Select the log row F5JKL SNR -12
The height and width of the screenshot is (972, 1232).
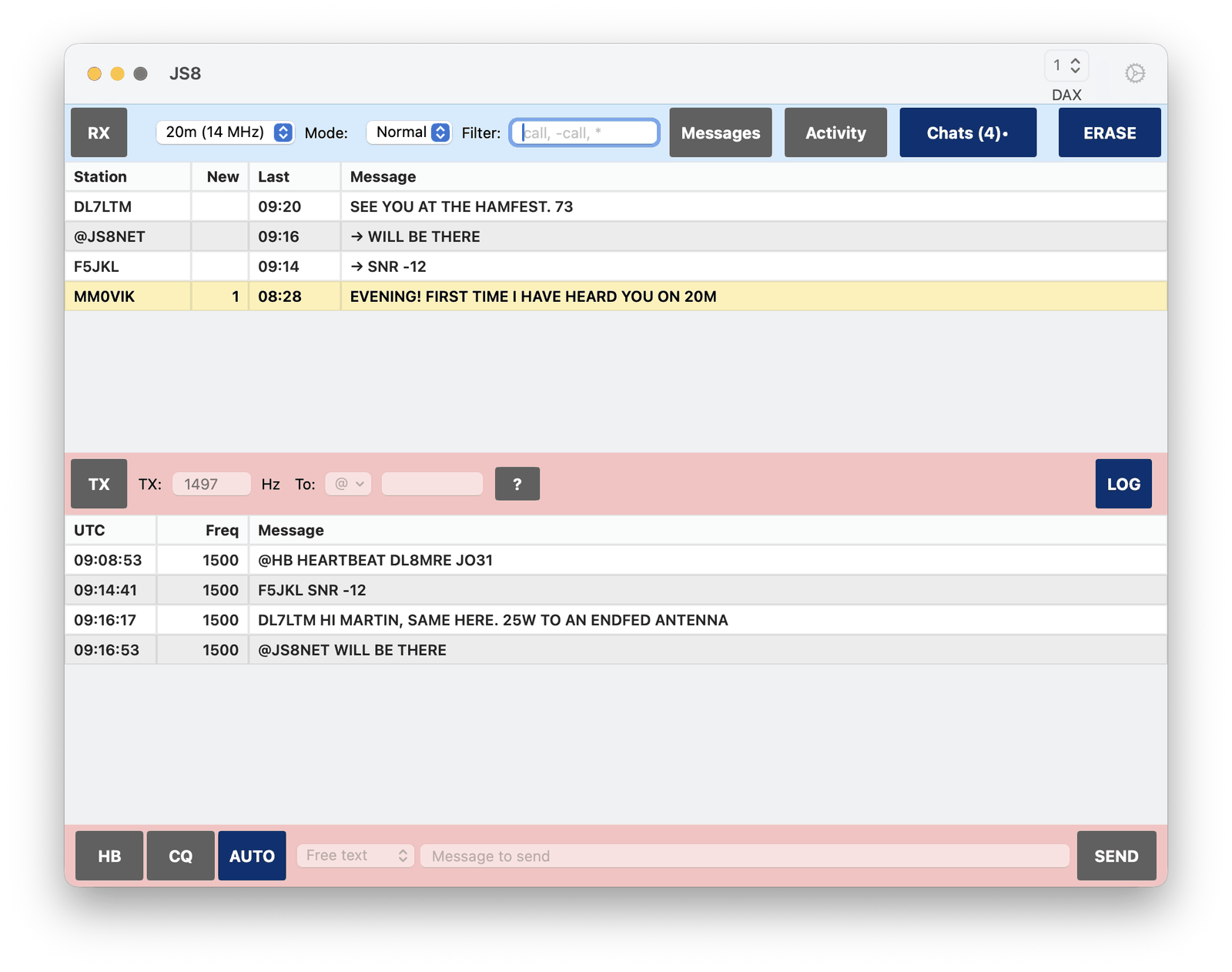(616, 590)
